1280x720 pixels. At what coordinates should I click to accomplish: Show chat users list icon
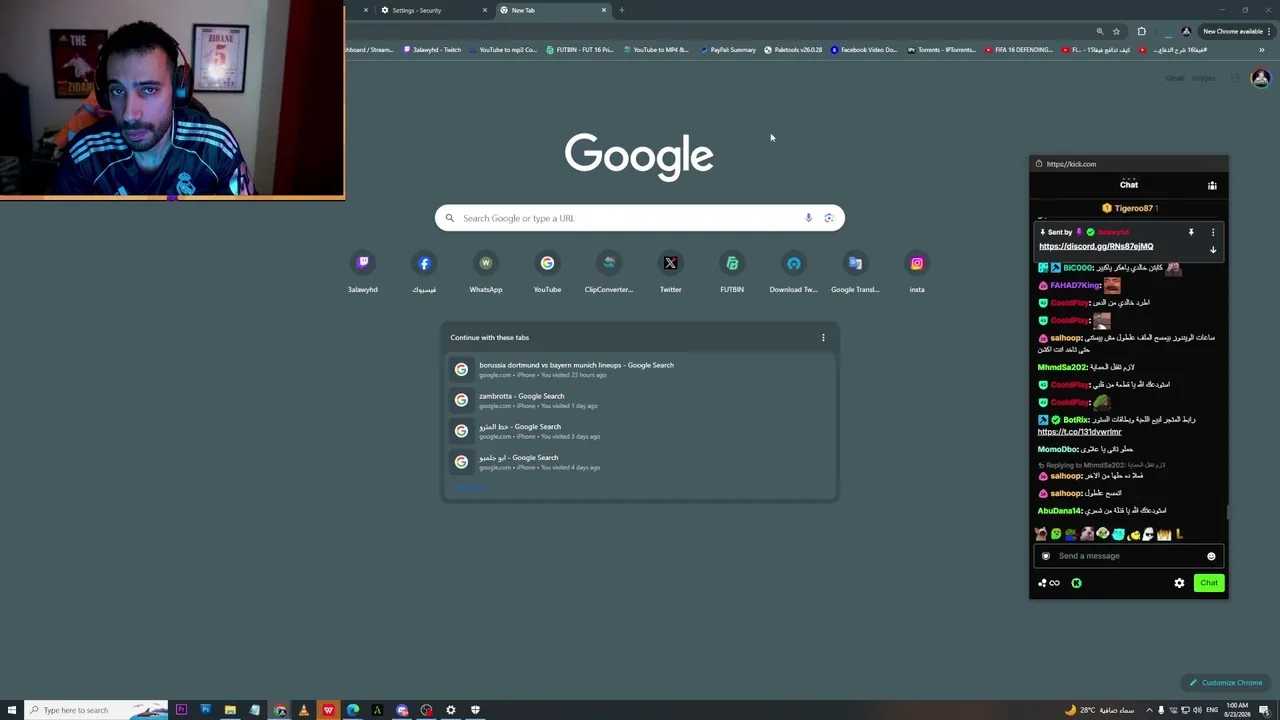pyautogui.click(x=1212, y=185)
